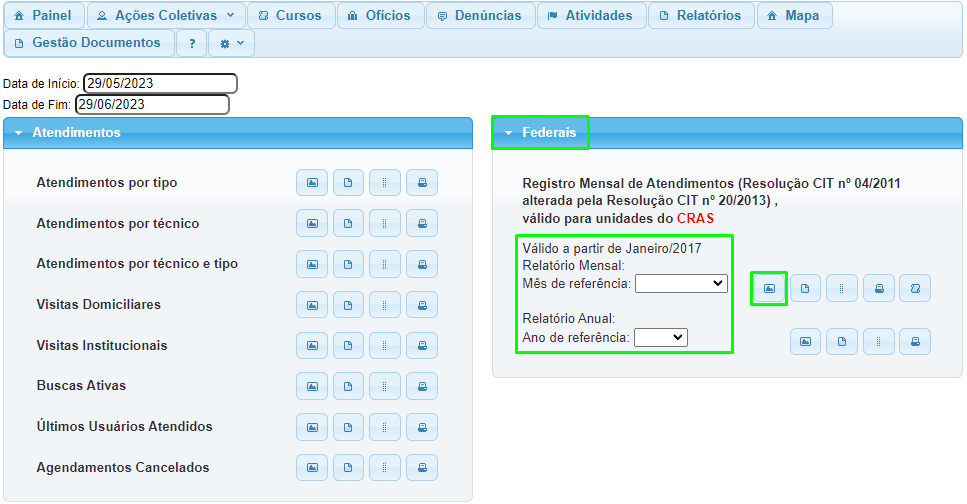
Task: Go to the Painel menu
Action: pos(43,15)
